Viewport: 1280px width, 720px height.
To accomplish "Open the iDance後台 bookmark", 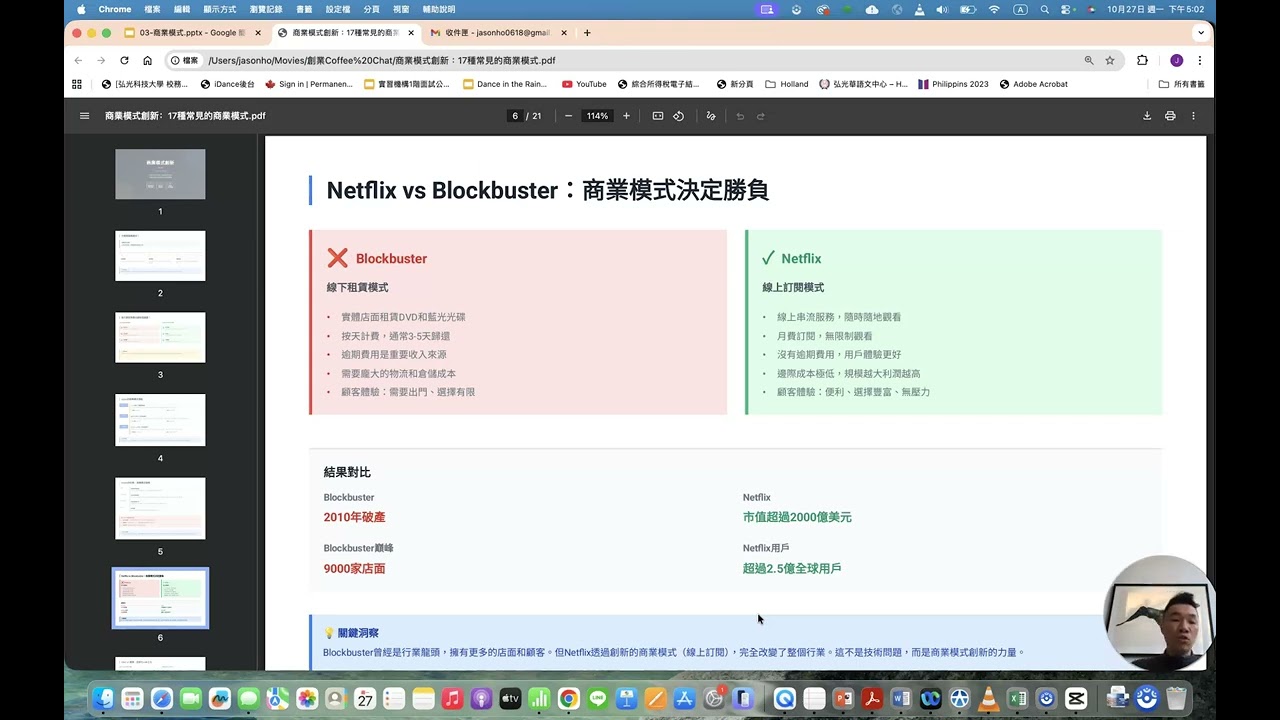I will [228, 84].
